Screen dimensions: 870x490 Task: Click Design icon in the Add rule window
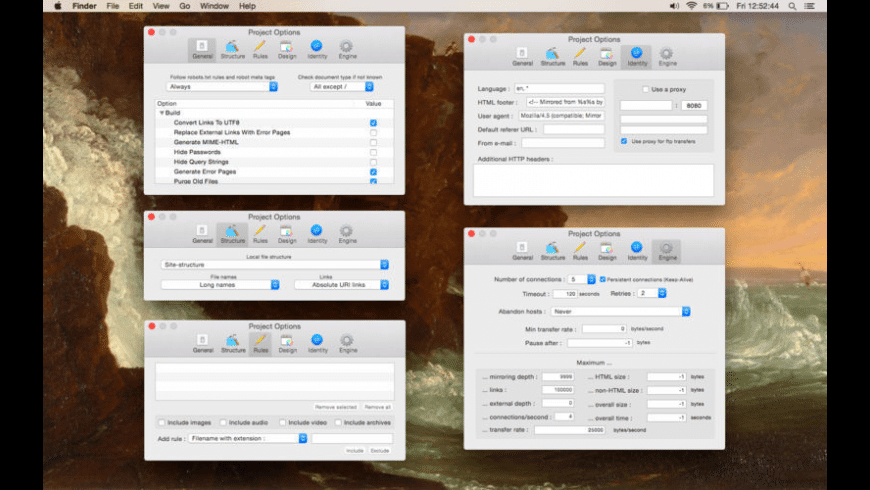(x=287, y=343)
